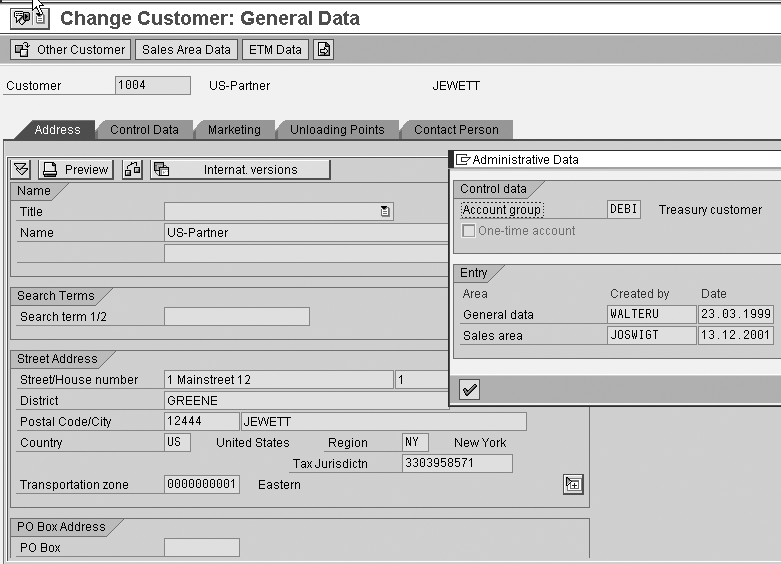Open the Marketing tab
Screen dimensions: 781x564
point(234,130)
